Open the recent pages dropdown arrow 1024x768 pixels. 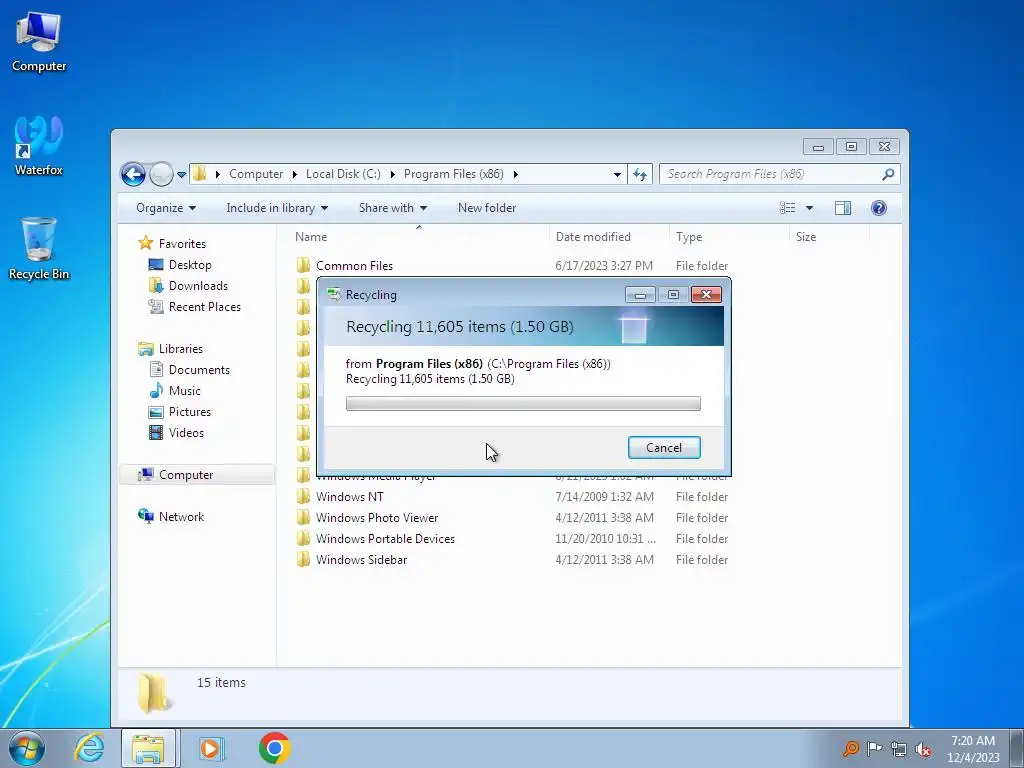[182, 174]
